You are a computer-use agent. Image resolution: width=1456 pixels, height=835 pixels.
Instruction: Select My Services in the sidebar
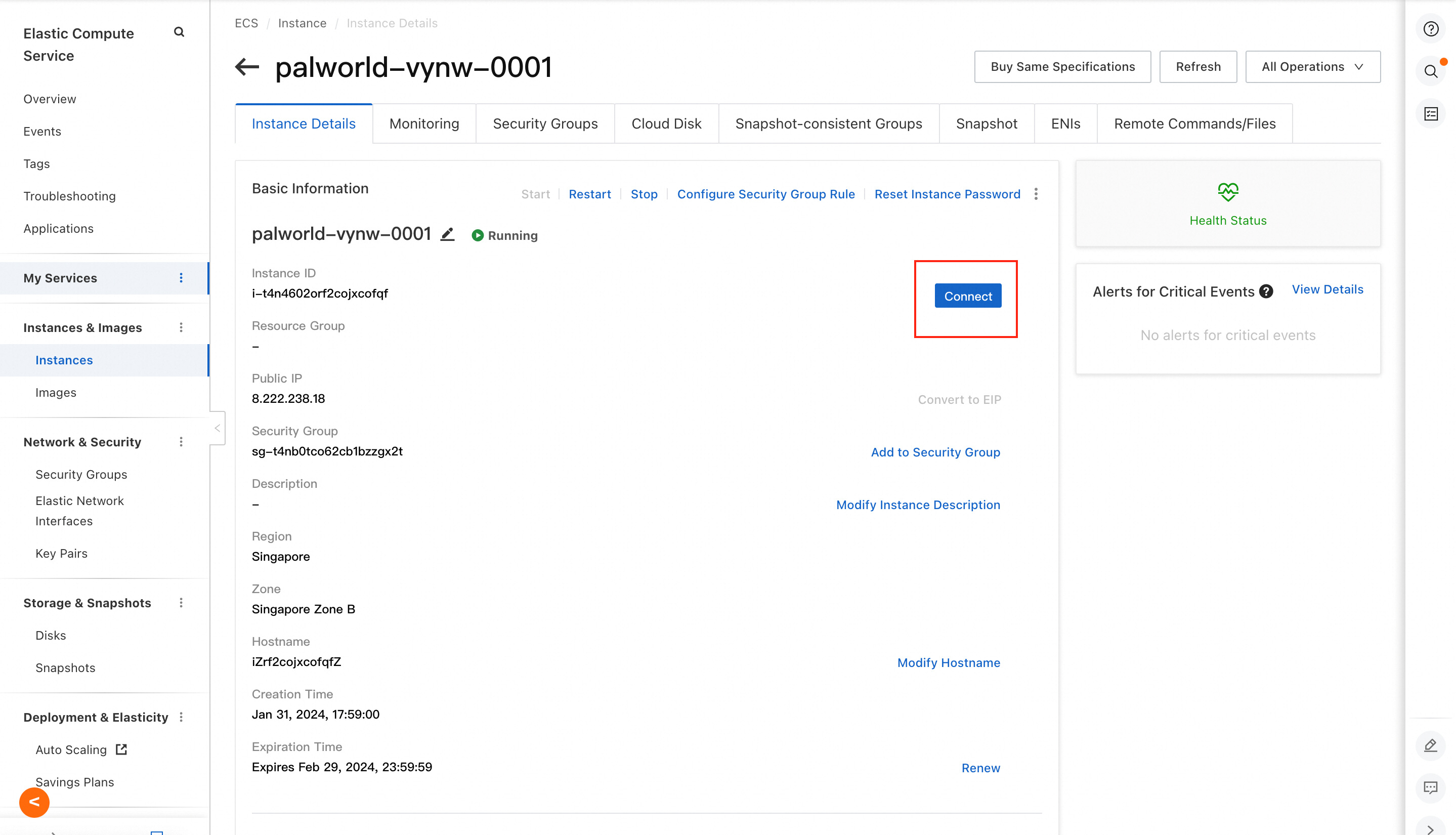[x=104, y=278]
